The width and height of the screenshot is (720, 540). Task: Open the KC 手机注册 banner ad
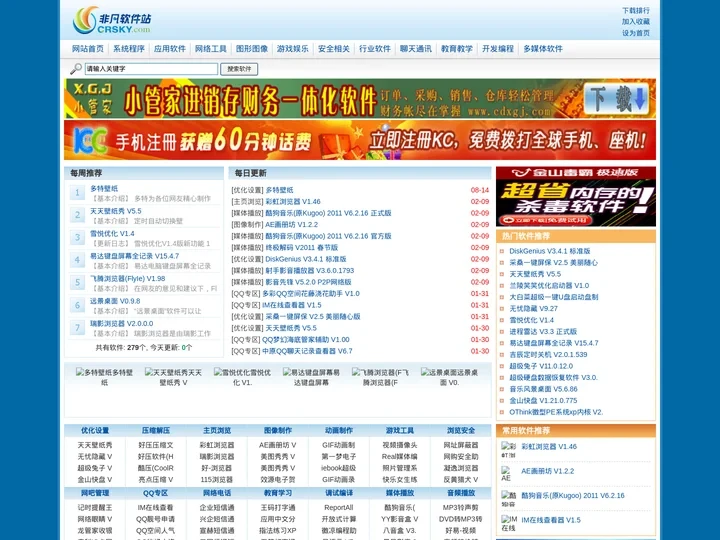coord(360,140)
